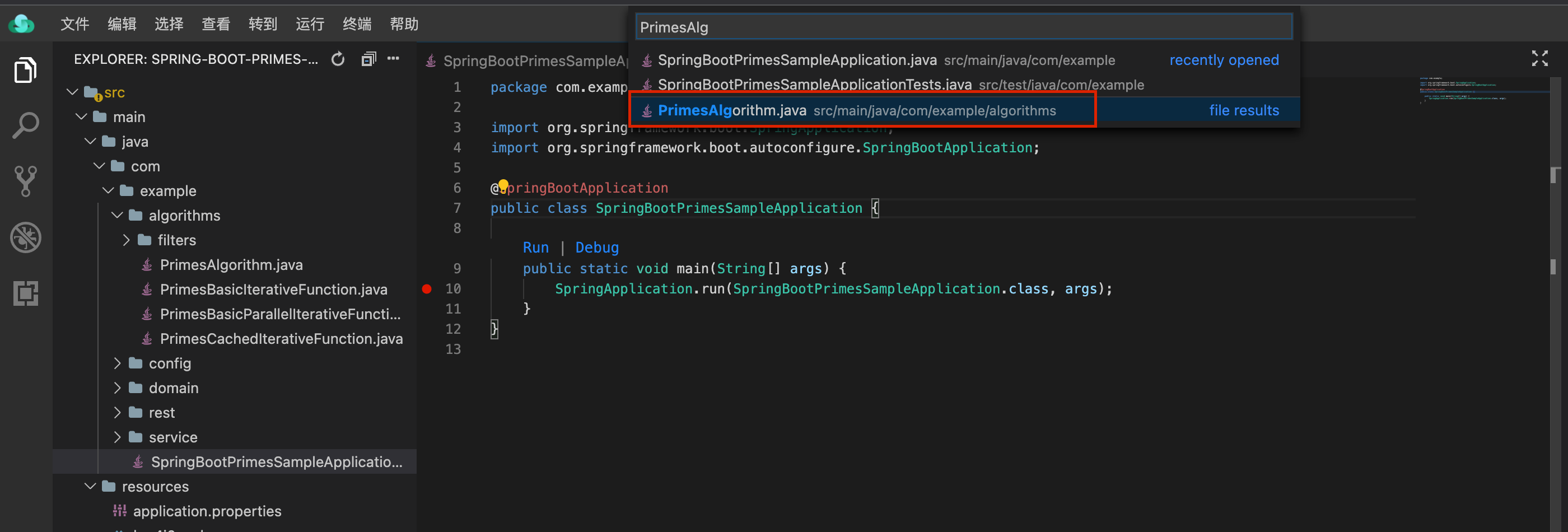This screenshot has width=1568, height=532.
Task: Collapse the example folder
Action: (109, 191)
